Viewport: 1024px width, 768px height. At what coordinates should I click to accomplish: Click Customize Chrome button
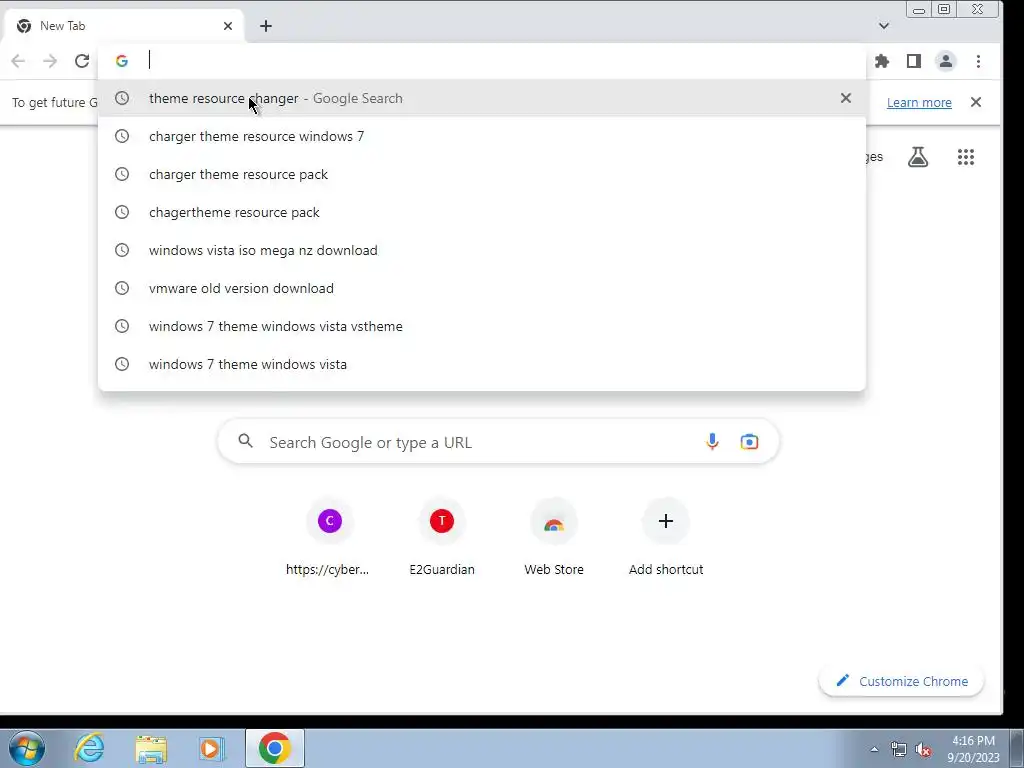click(x=901, y=681)
